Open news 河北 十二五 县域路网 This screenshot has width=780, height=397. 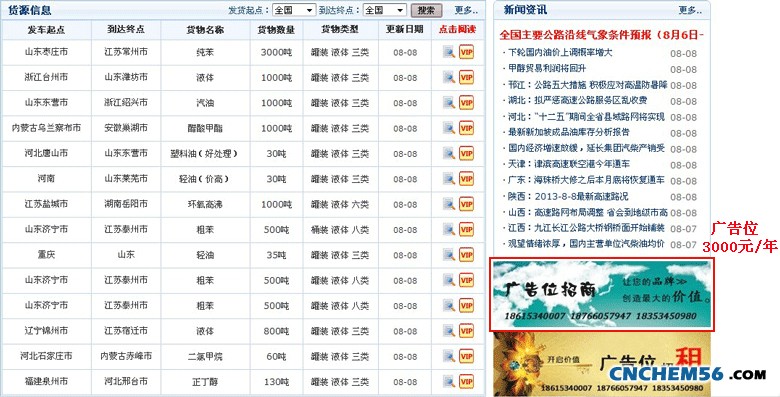click(586, 116)
